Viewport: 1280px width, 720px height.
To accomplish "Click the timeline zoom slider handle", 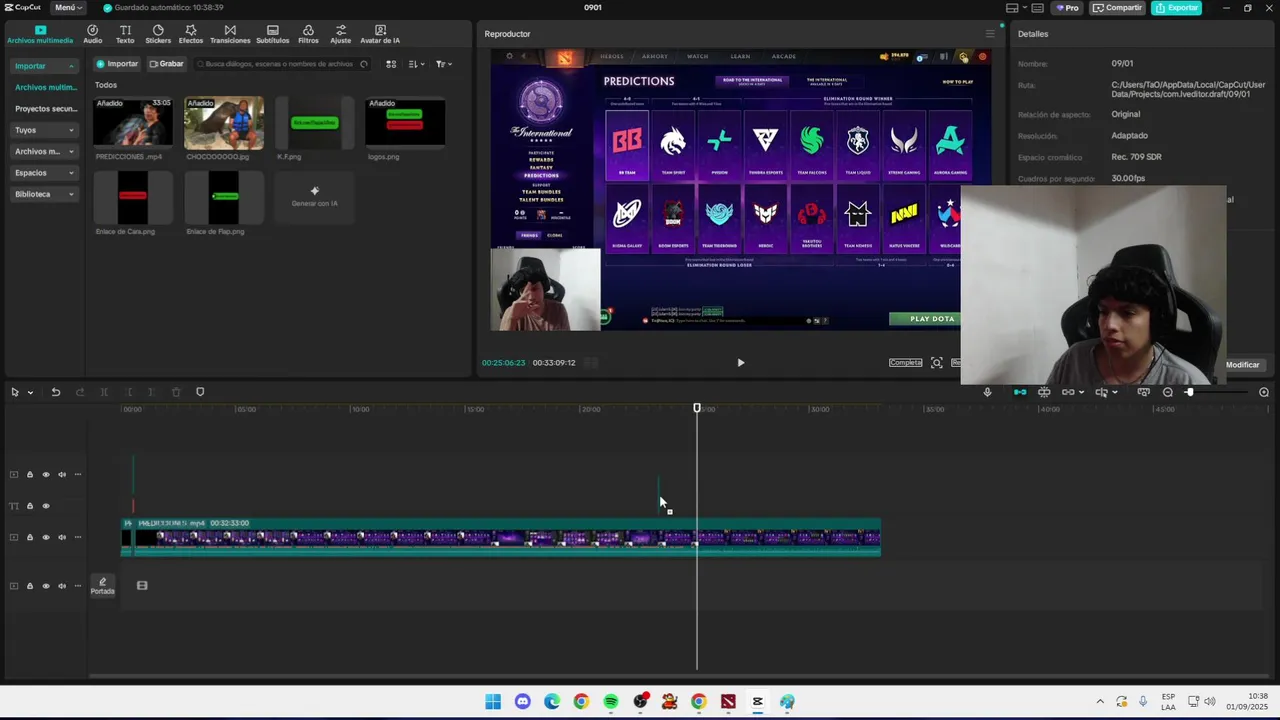I will click(x=1189, y=392).
